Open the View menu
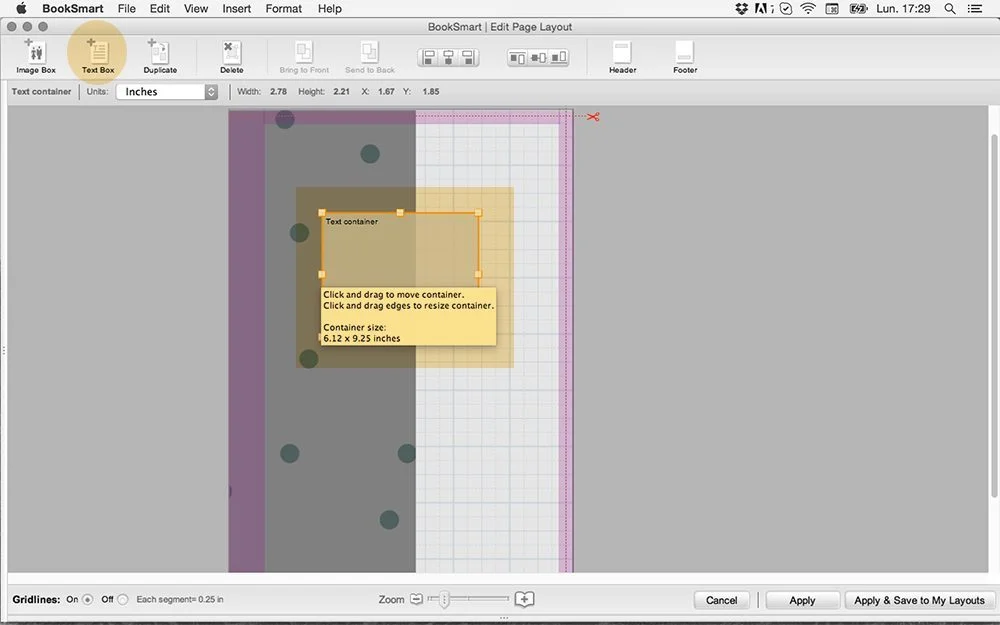 coord(196,8)
